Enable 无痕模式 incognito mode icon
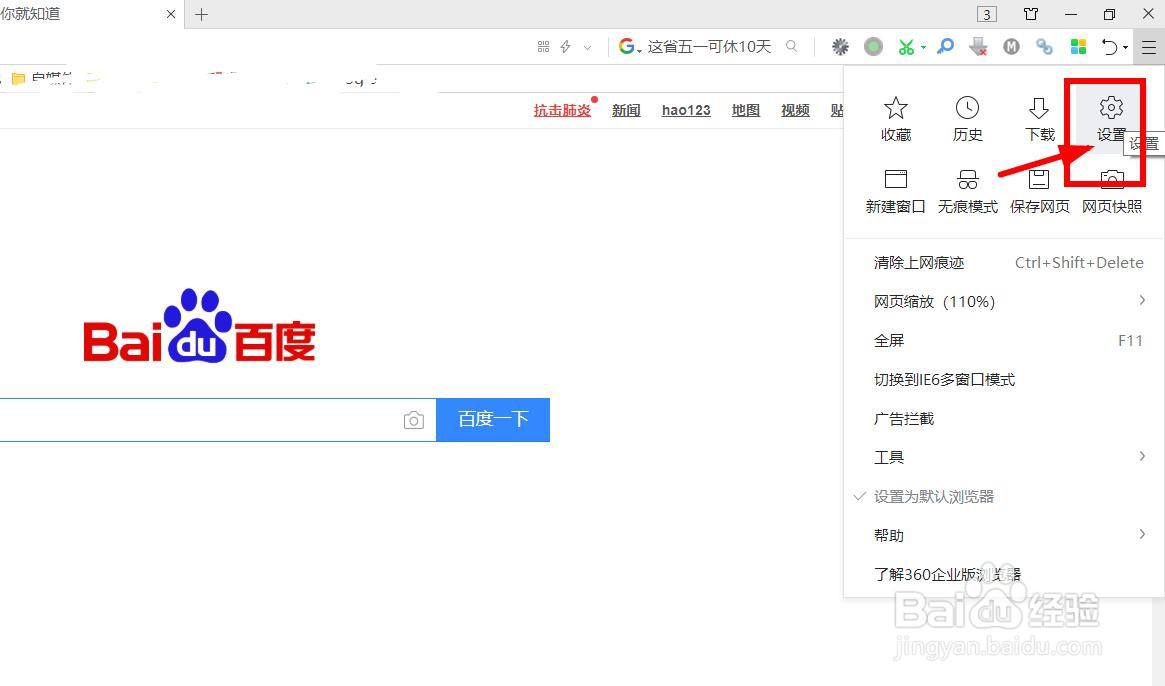This screenshot has height=686, width=1165. (x=967, y=179)
